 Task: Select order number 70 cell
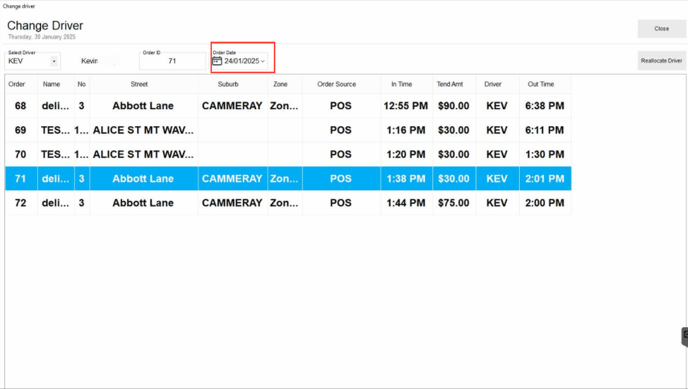click(21, 154)
